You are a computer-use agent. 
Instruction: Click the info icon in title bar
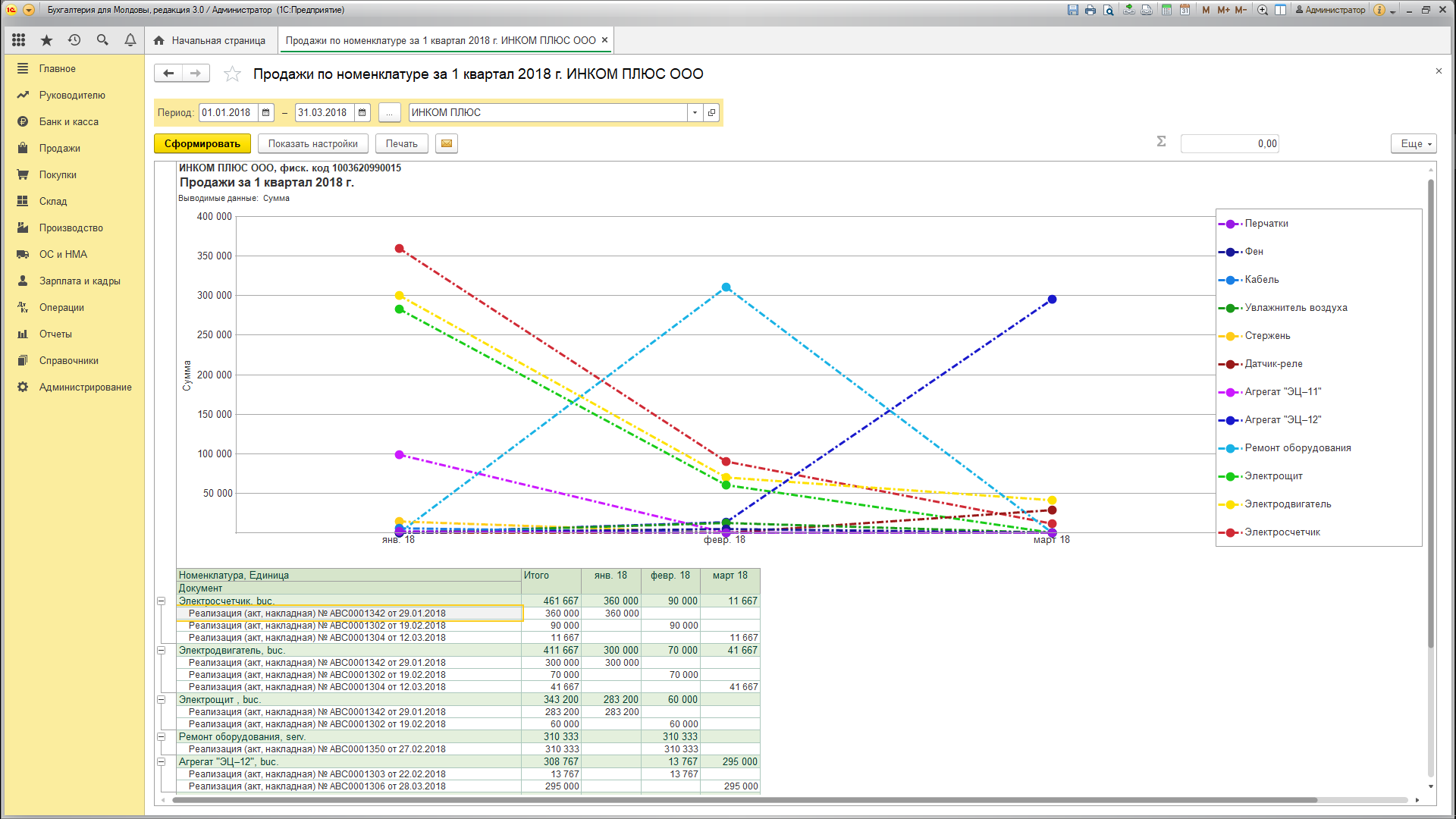point(1379,10)
